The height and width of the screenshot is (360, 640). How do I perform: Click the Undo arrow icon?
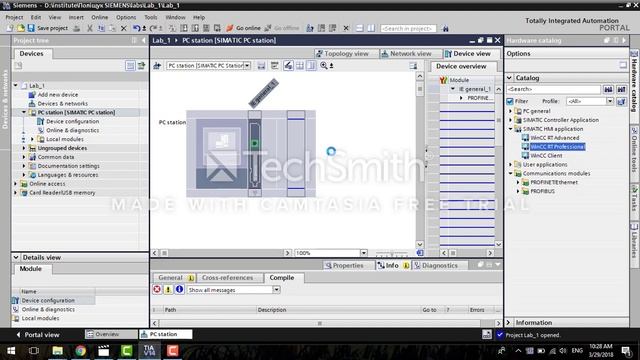[x=136, y=28]
